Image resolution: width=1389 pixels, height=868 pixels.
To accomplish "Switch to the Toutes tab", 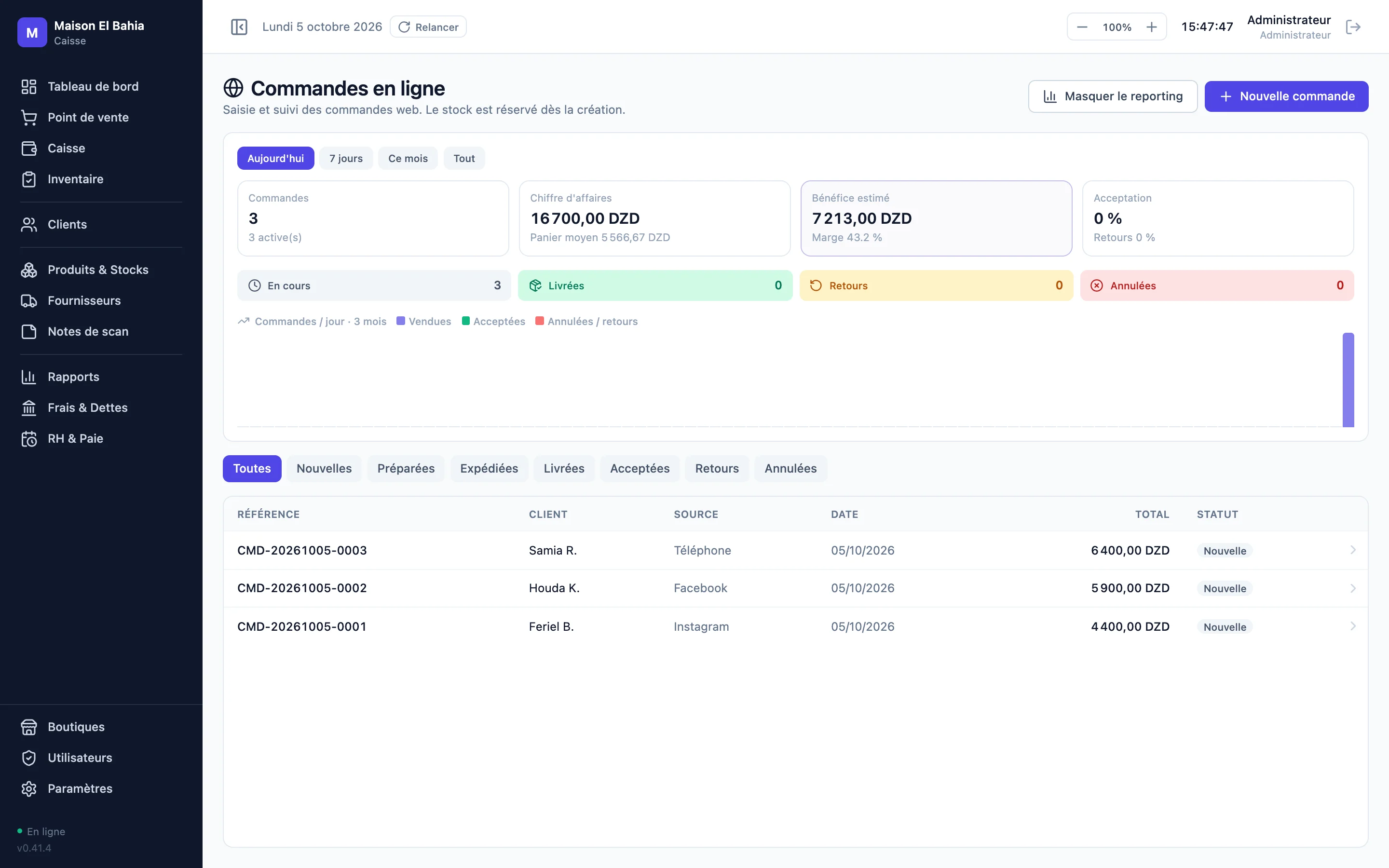I will click(252, 468).
